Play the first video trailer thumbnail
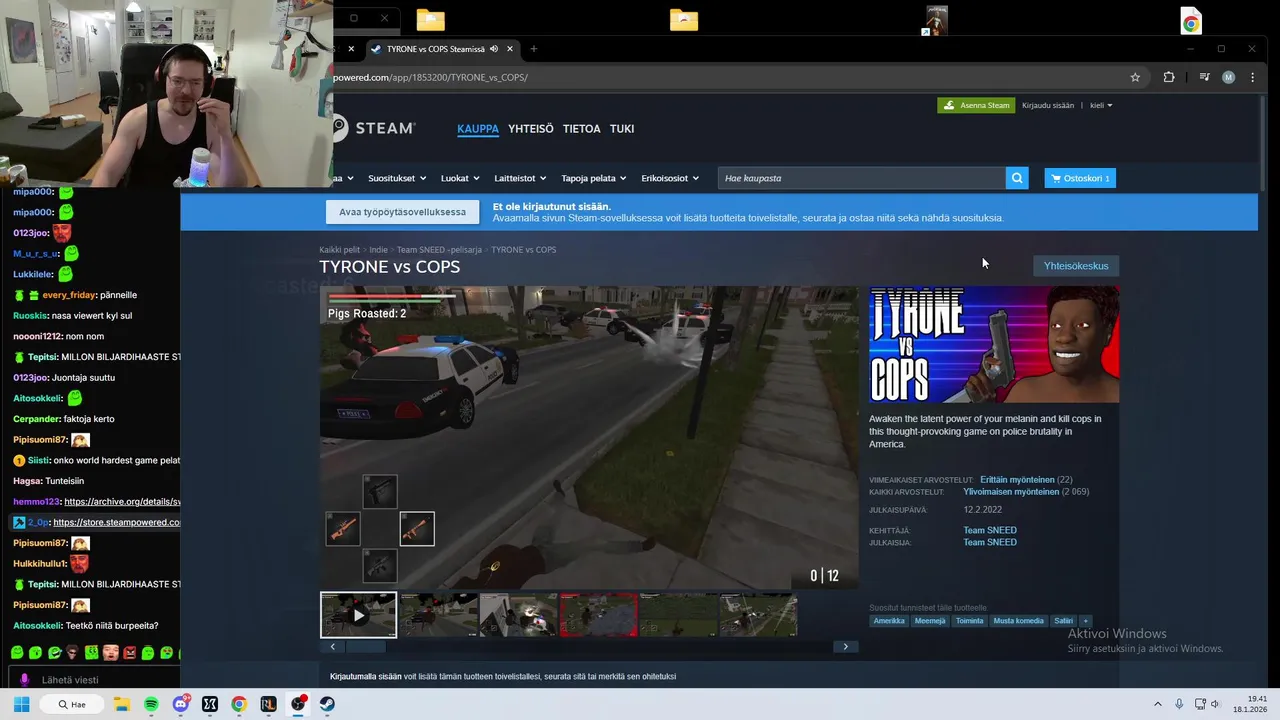The width and height of the screenshot is (1280, 720). click(358, 615)
